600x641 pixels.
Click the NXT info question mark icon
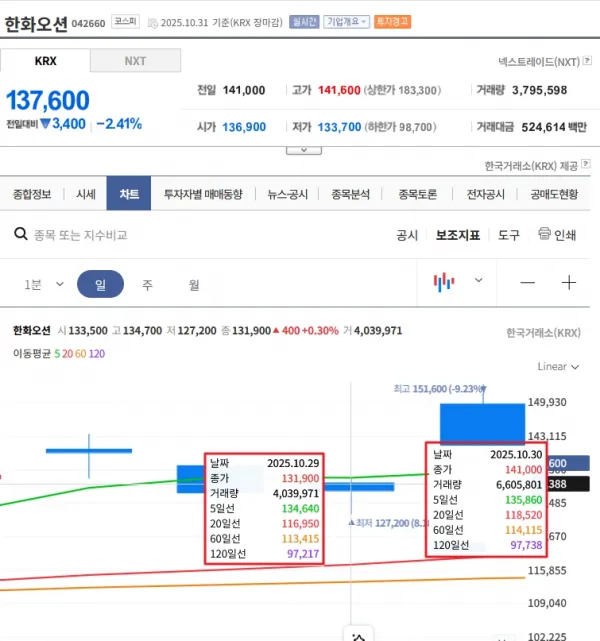589,61
